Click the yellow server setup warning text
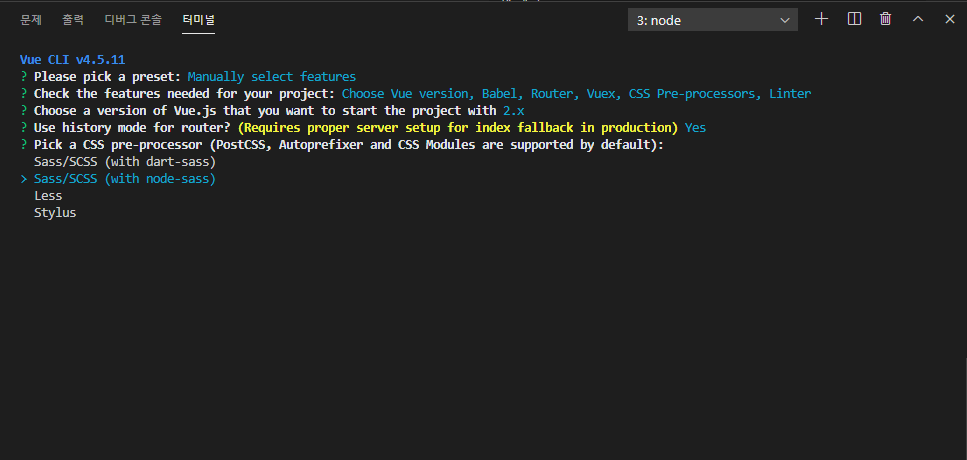967x460 pixels. [x=458, y=128]
